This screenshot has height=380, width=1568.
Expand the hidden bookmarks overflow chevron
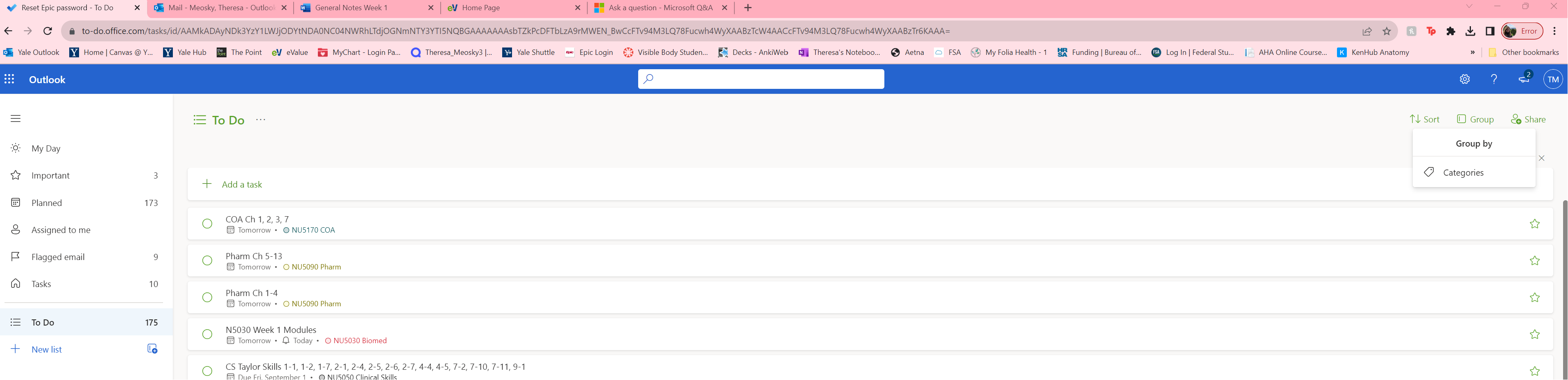(x=1473, y=52)
